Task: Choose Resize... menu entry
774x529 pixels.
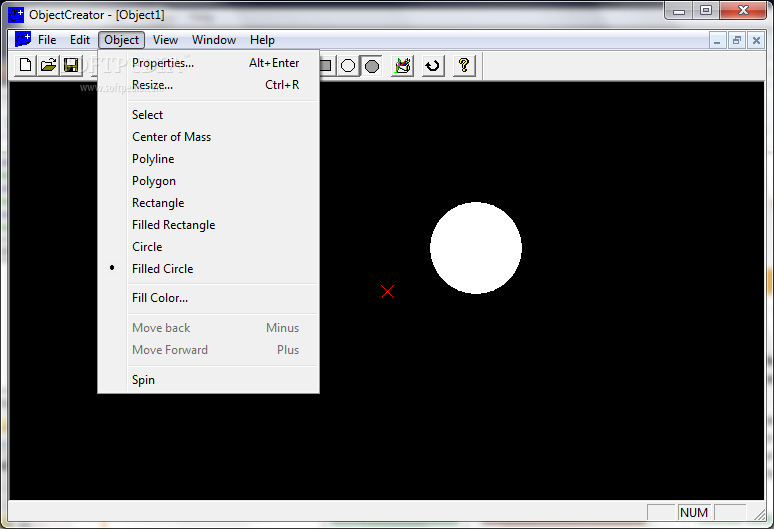Action: [x=208, y=85]
